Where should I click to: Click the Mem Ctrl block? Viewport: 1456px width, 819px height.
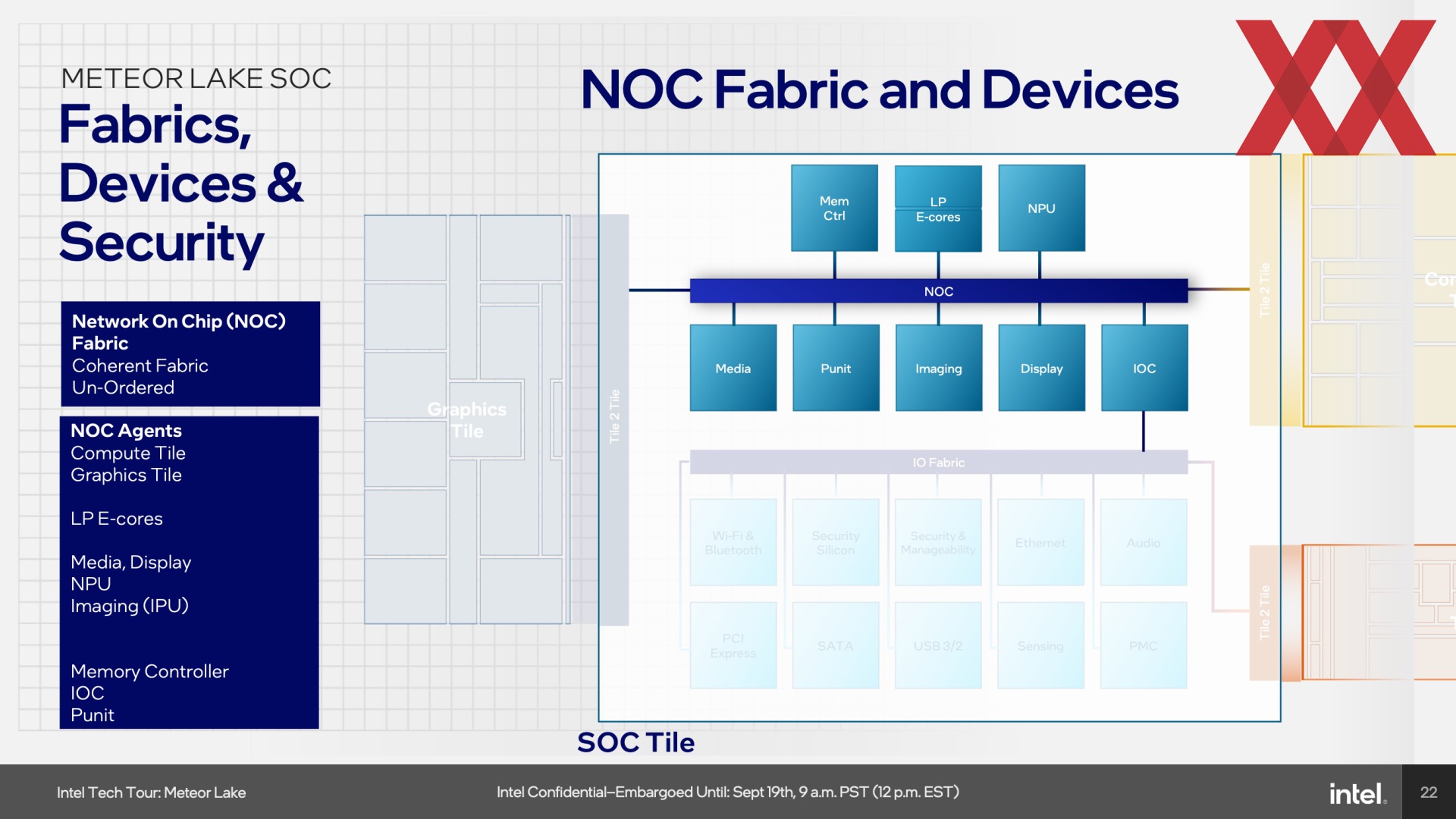[834, 208]
